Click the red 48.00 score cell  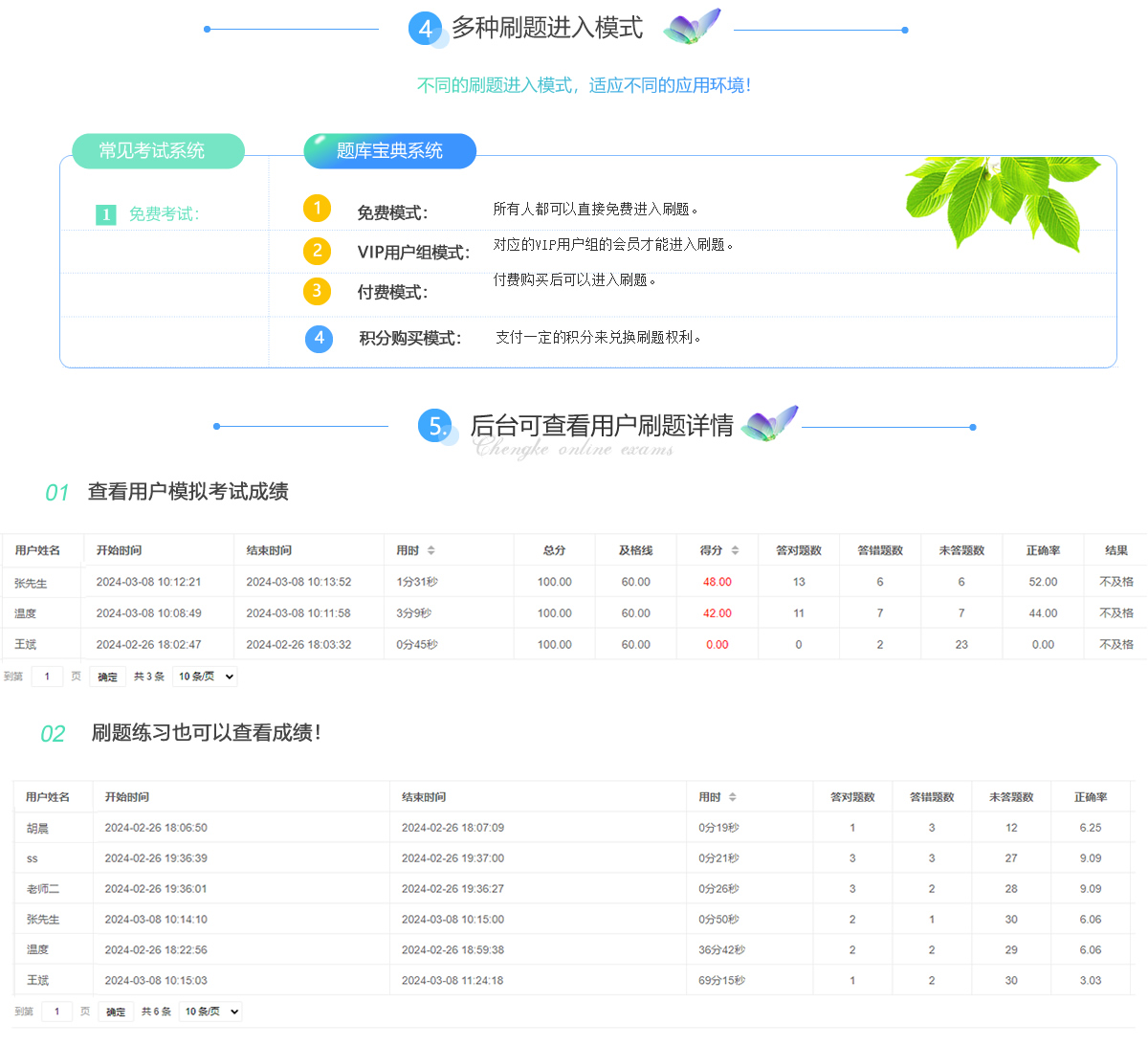(x=717, y=582)
